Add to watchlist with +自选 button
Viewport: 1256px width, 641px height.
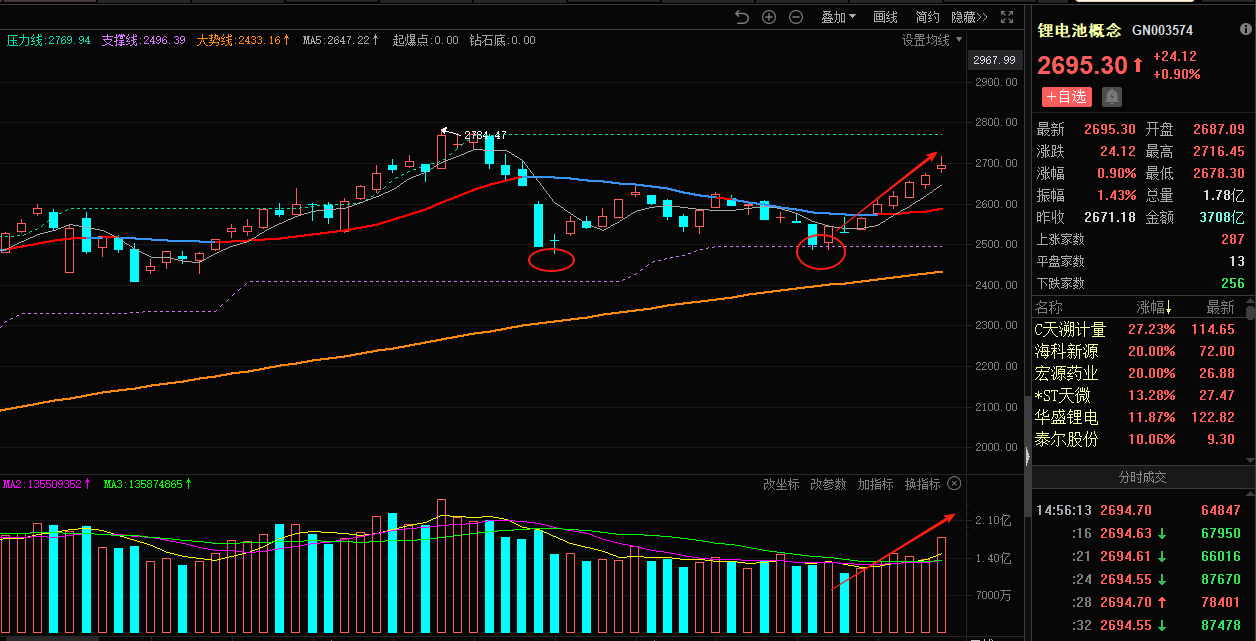coord(1066,97)
